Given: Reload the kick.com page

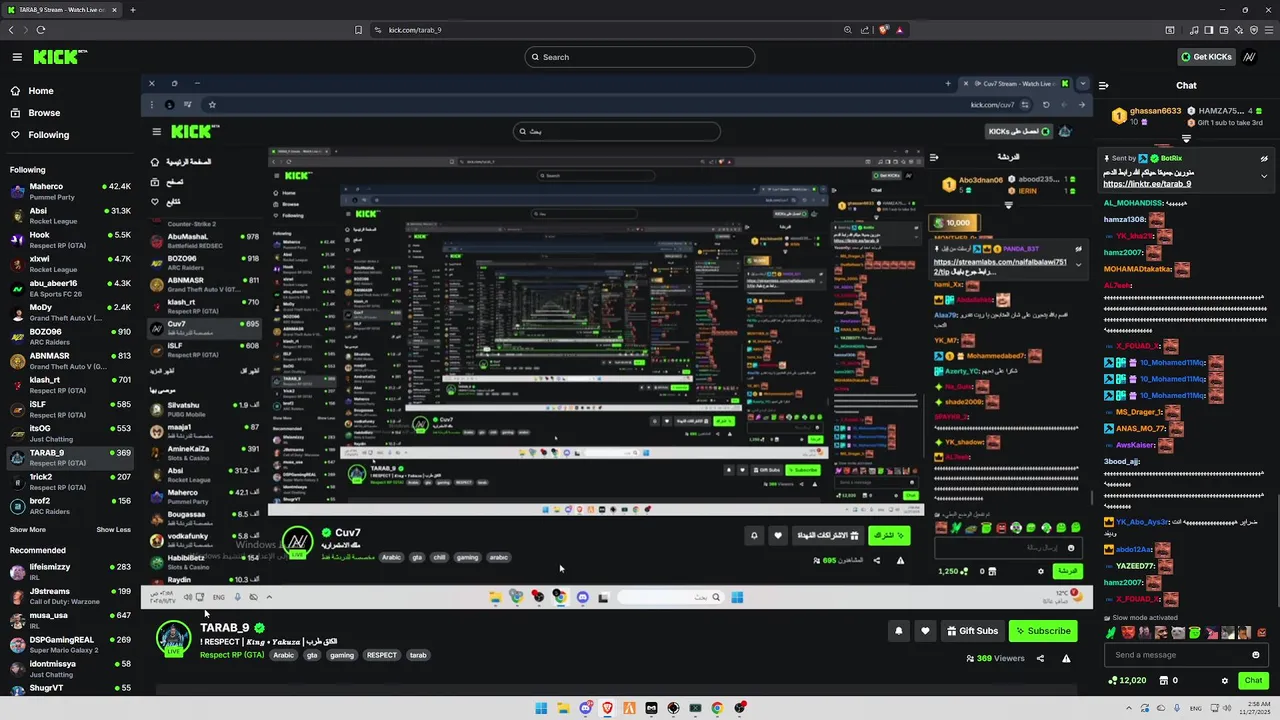Looking at the screenshot, I should (41, 30).
